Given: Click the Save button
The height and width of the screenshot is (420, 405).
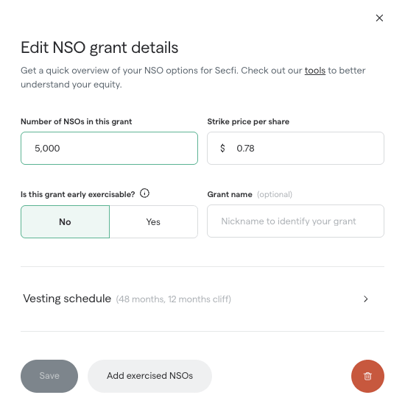Looking at the screenshot, I should tap(49, 376).
